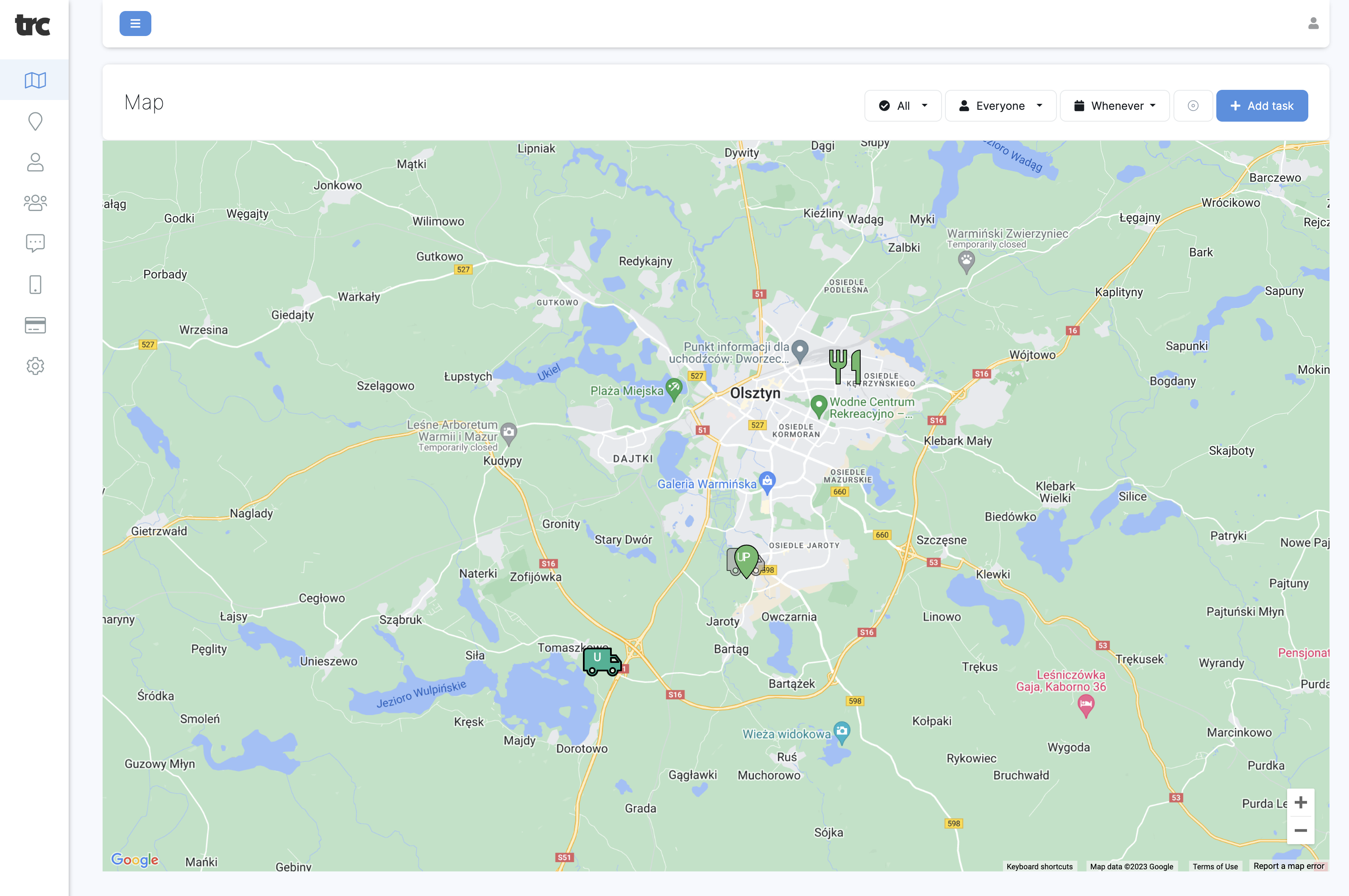1349x896 pixels.
Task: Expand the All status filter dropdown
Action: tap(903, 106)
